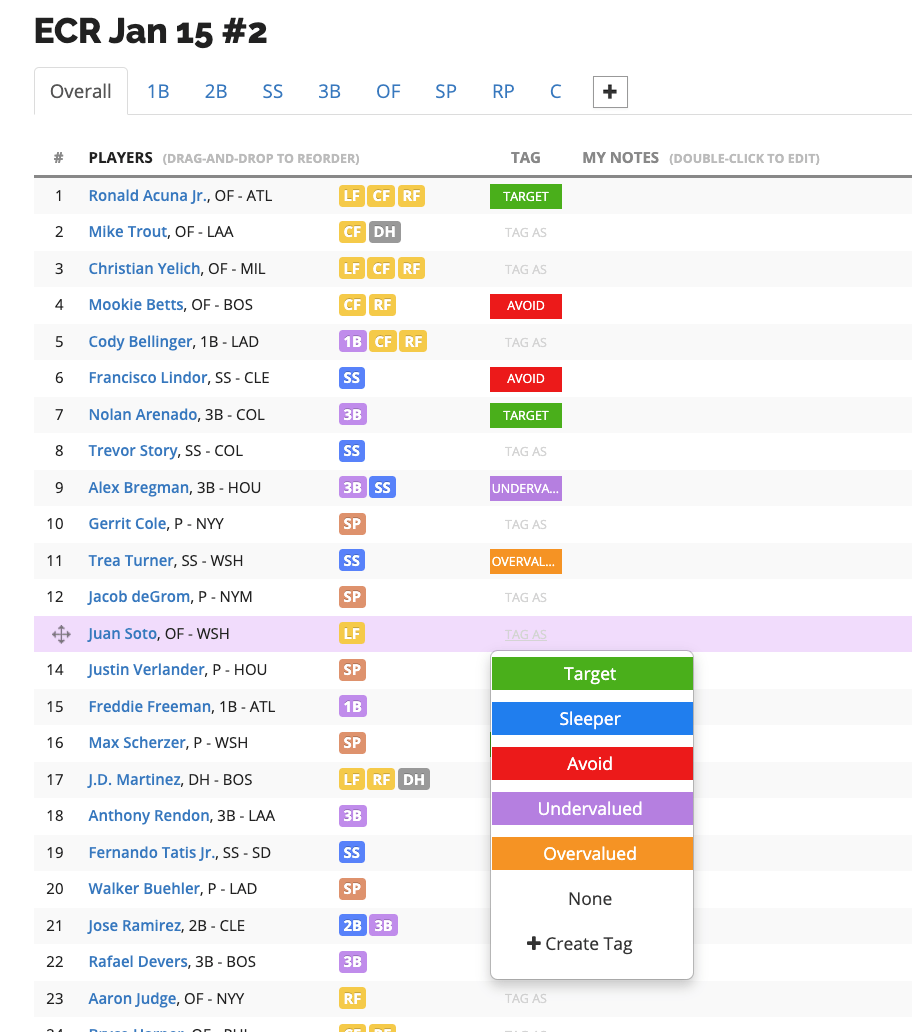This screenshot has height=1032, width=912.
Task: Open the TAG AS dropdown for Jacob deGrom
Action: pyautogui.click(x=525, y=597)
